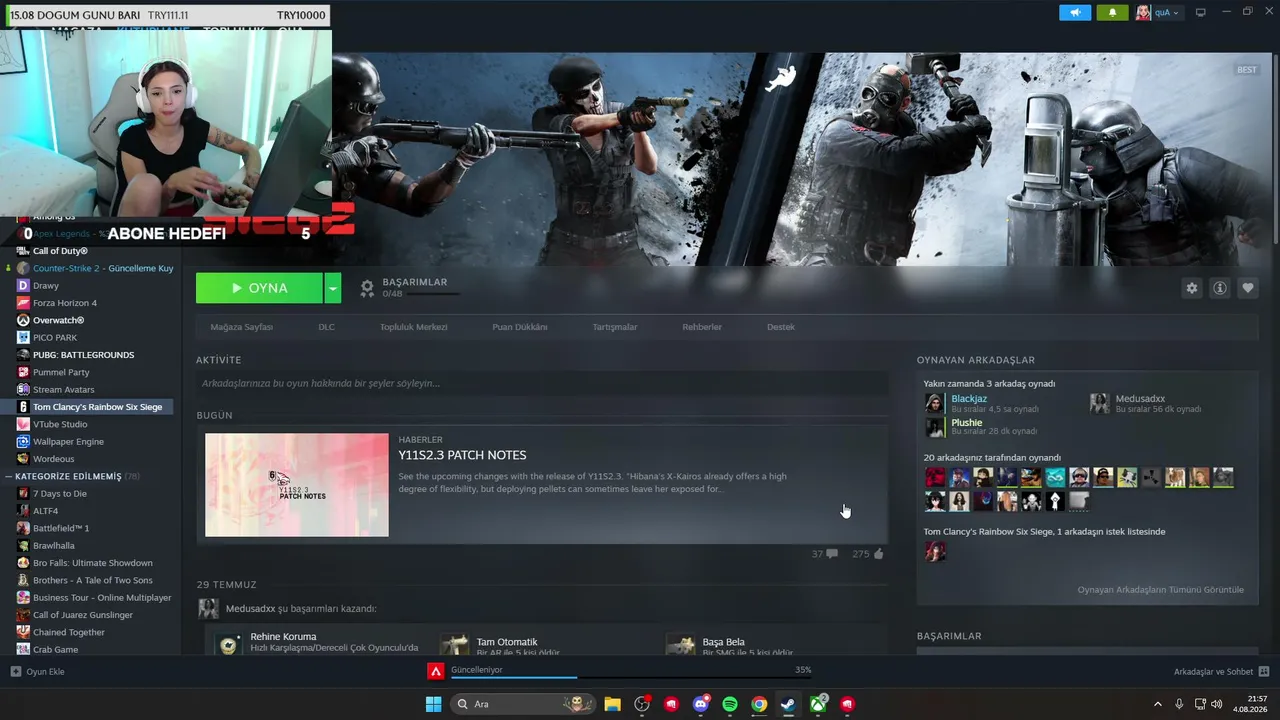Open Spotify from the taskbar
This screenshot has width=1280, height=720.
pyautogui.click(x=730, y=704)
